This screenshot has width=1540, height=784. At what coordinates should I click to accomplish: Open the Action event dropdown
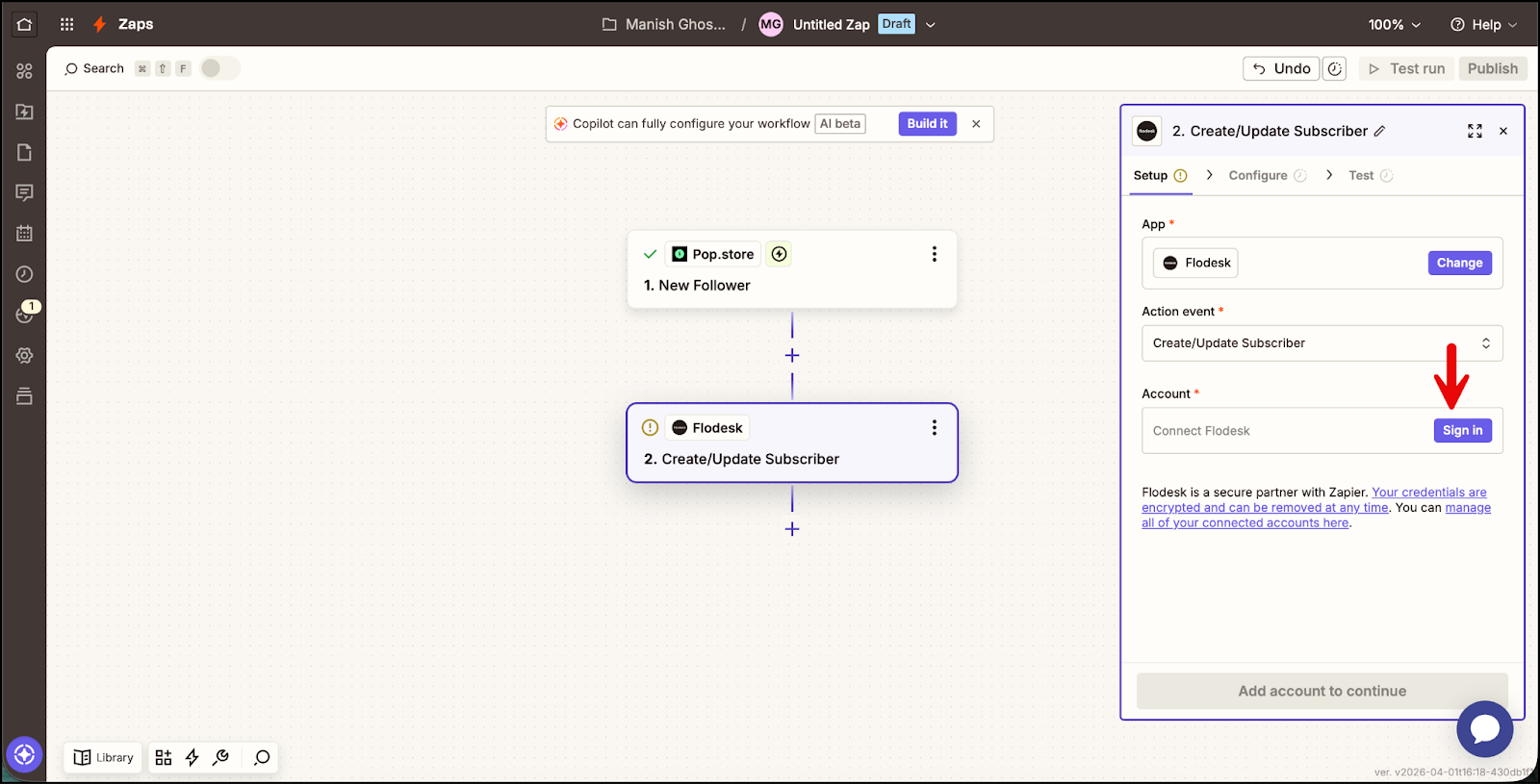pos(1321,343)
